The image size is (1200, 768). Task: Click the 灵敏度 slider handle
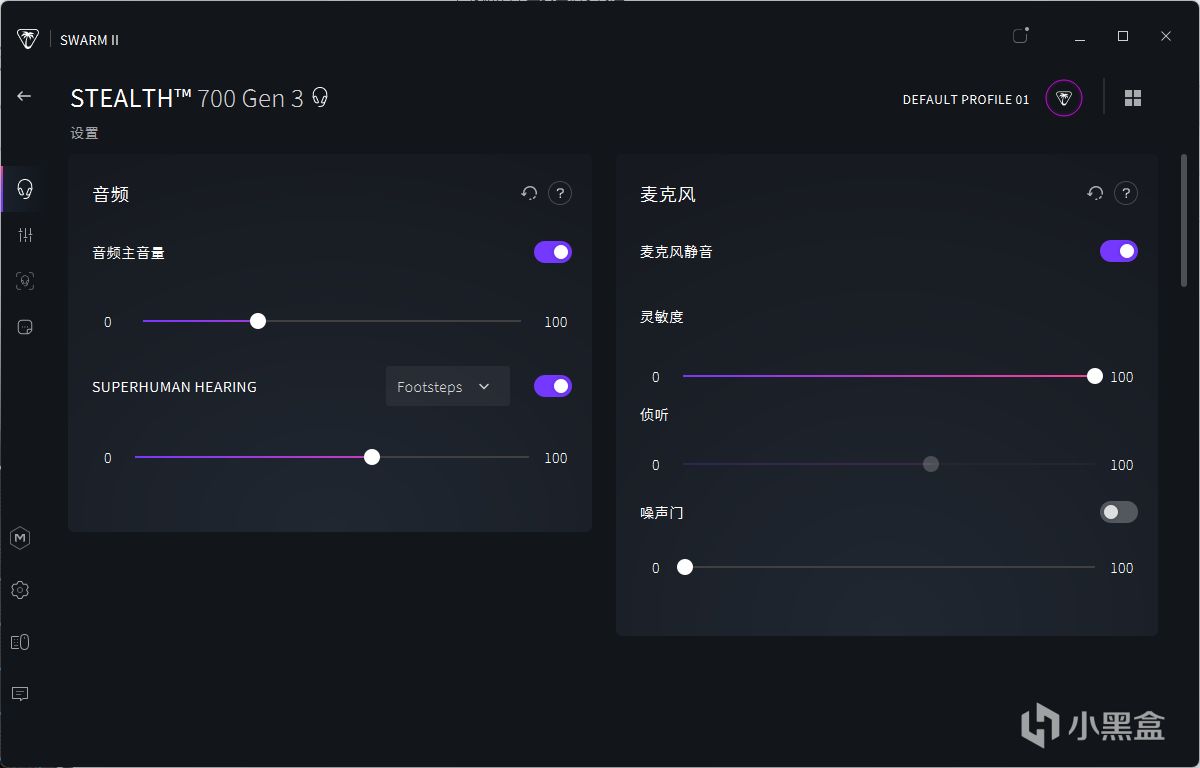point(1095,376)
